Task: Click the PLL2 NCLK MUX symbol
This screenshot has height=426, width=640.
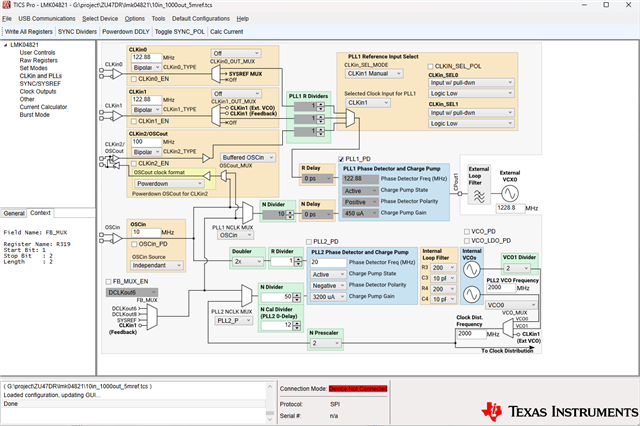Action: [247, 295]
